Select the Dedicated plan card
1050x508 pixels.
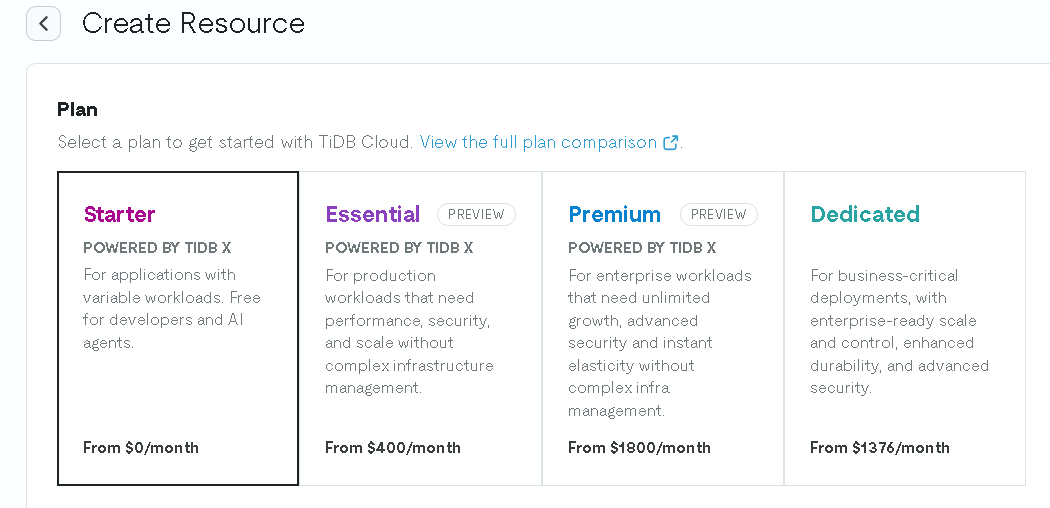pos(905,328)
